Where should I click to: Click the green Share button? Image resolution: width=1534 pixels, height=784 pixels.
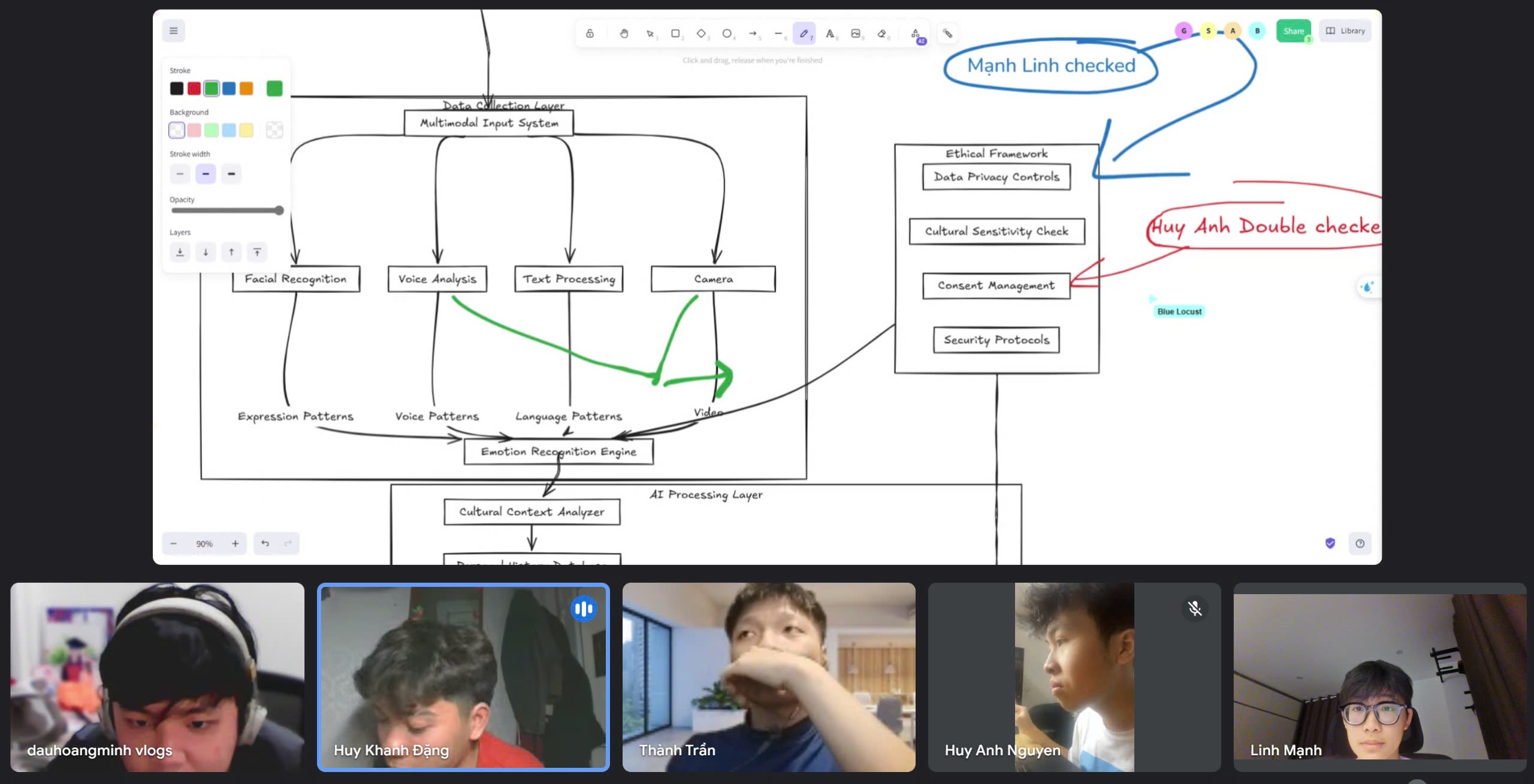(x=1293, y=31)
